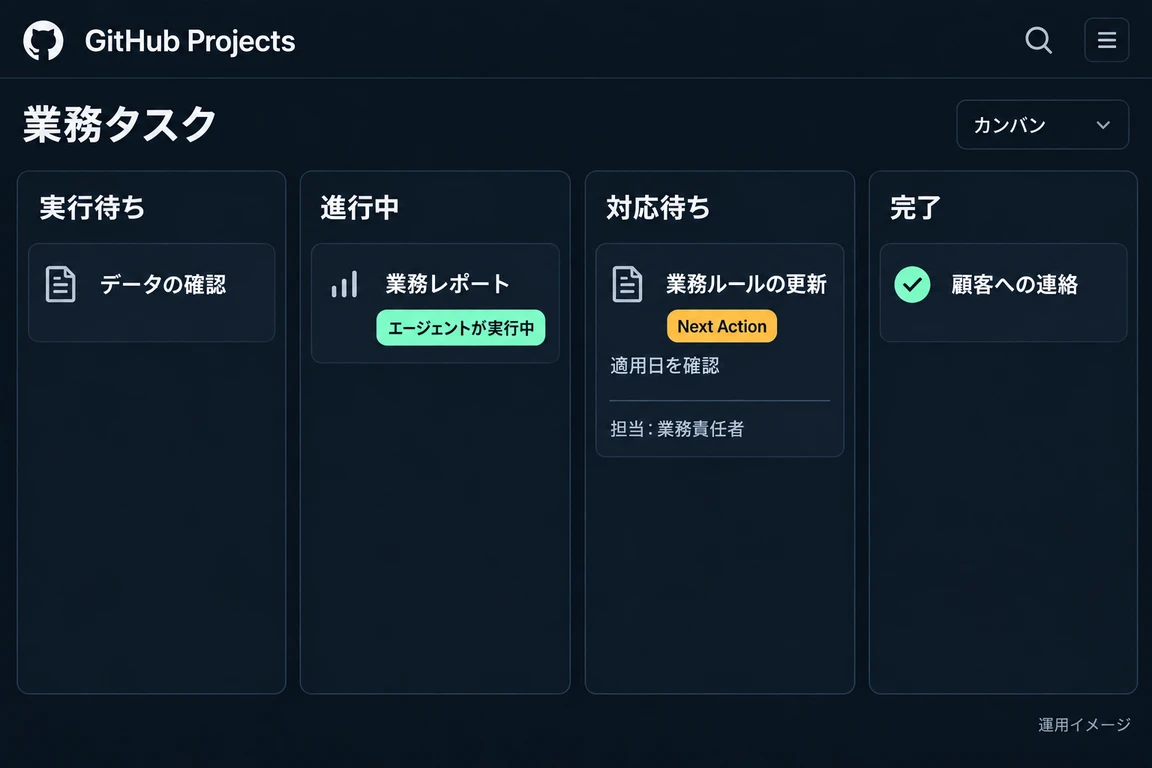
Task: Click the document icon on データの確認 card
Action: pyautogui.click(x=60, y=284)
